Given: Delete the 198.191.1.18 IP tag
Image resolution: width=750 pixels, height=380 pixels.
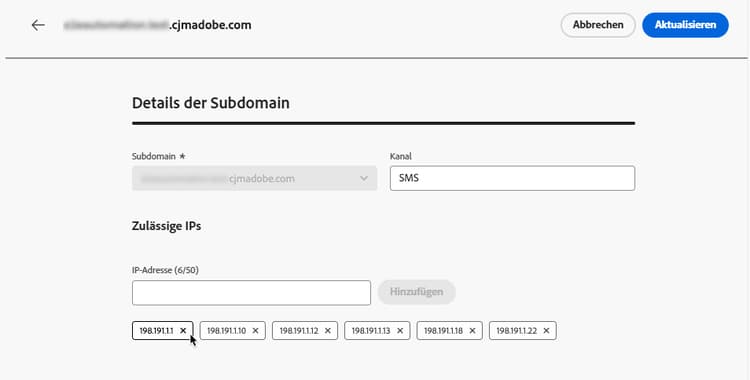Looking at the screenshot, I should pyautogui.click(x=472, y=330).
